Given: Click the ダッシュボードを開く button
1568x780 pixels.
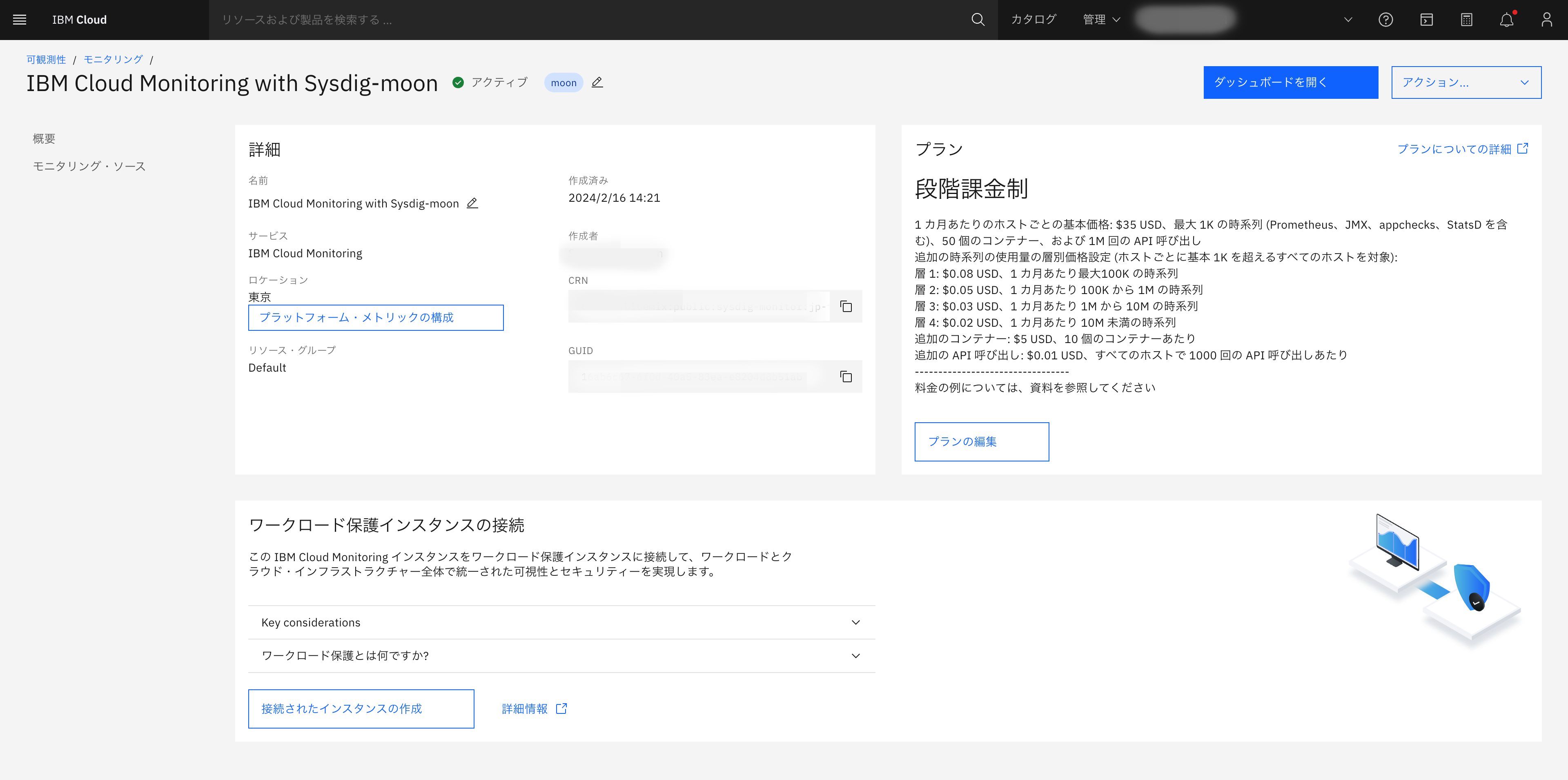Looking at the screenshot, I should [x=1290, y=82].
